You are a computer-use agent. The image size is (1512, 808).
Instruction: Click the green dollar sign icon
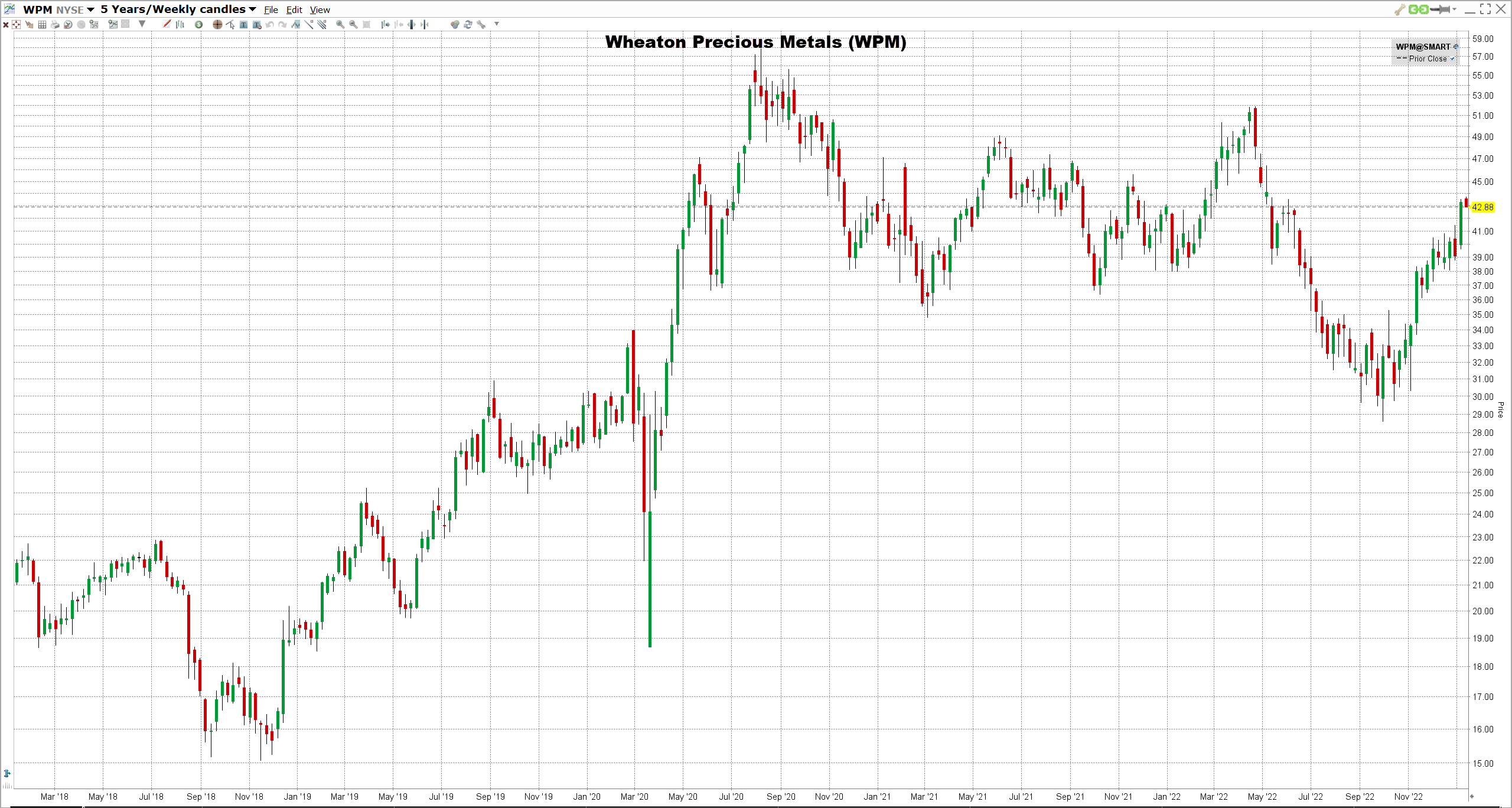[x=198, y=25]
